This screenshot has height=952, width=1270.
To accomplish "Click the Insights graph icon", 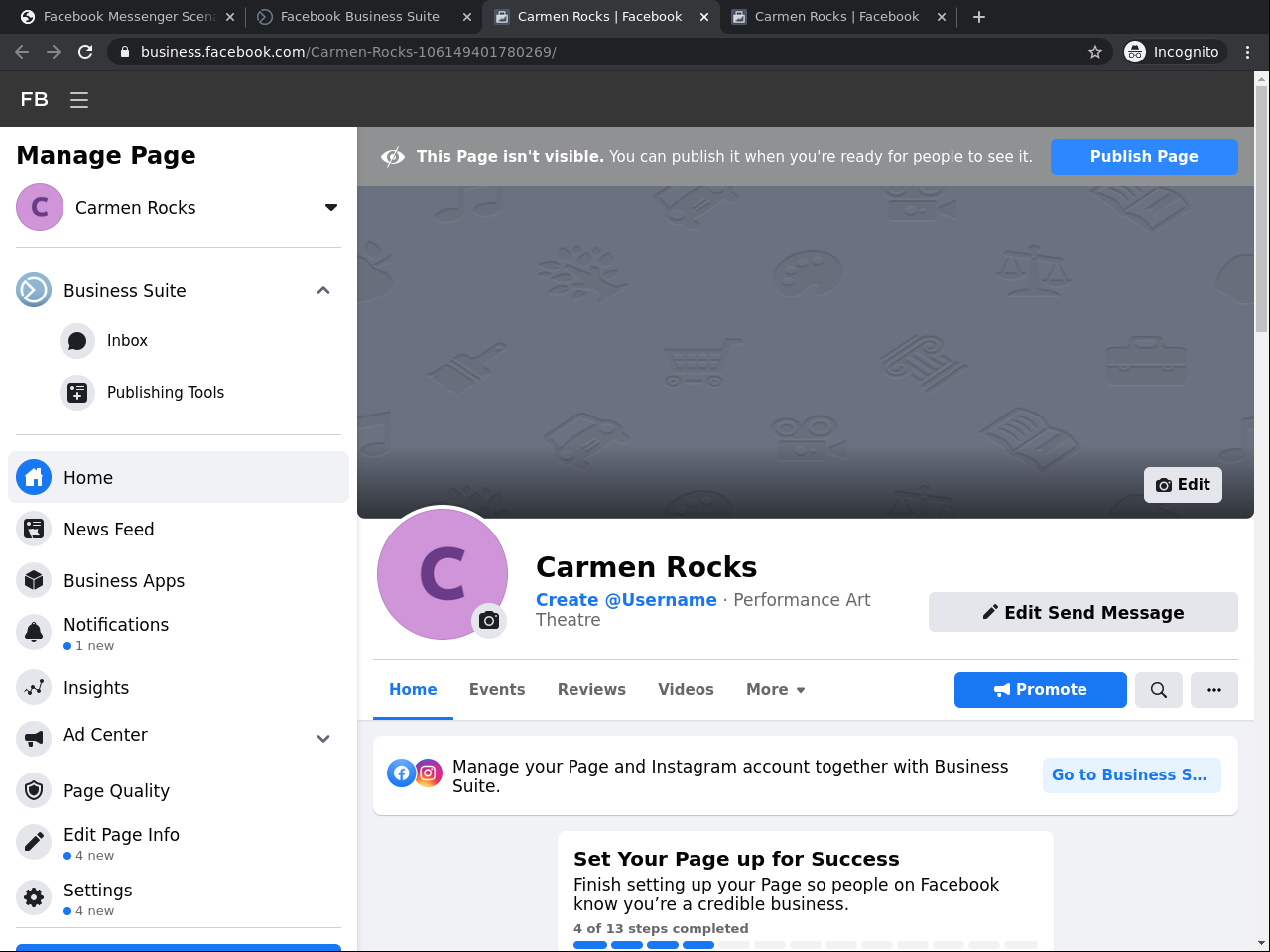I will (34, 688).
